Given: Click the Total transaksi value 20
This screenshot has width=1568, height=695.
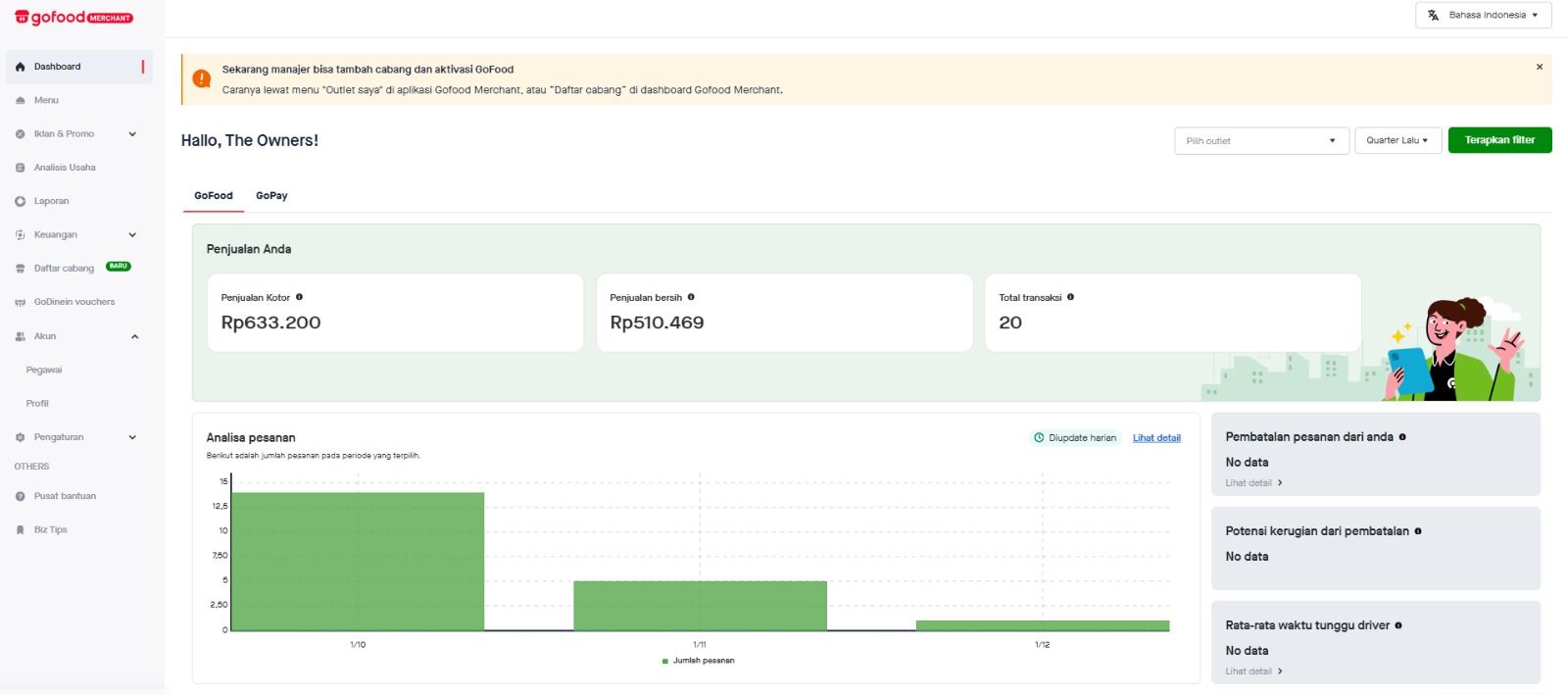Looking at the screenshot, I should tap(1010, 323).
